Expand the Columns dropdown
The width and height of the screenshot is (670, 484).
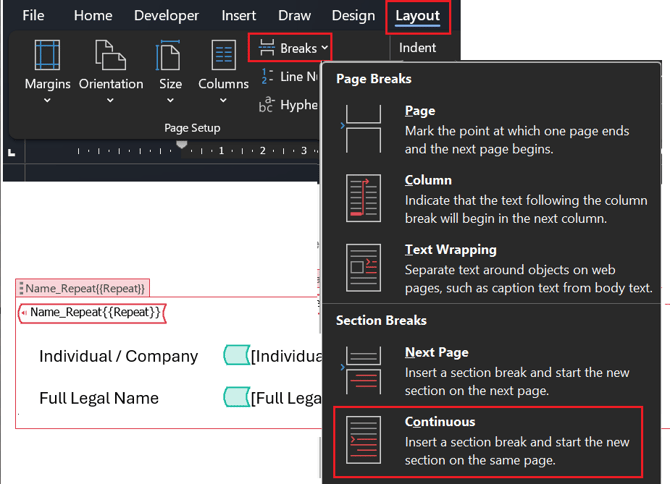tap(222, 72)
